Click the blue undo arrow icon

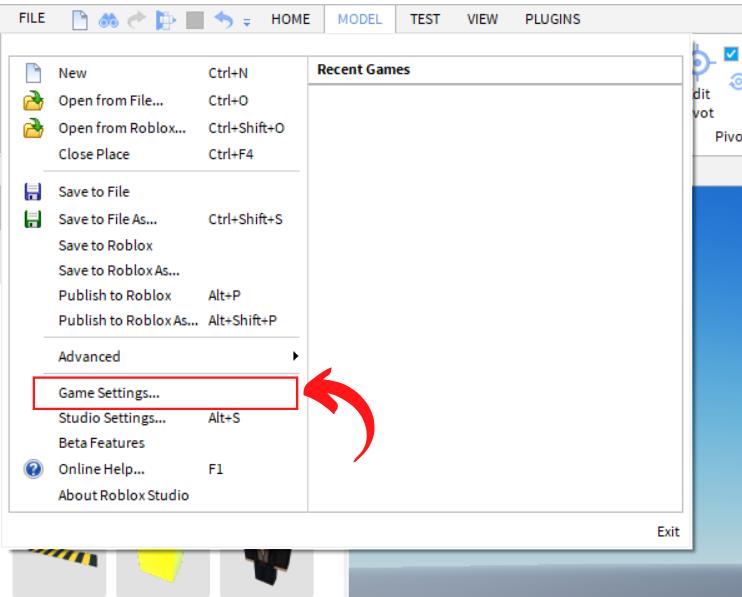pyautogui.click(x=223, y=20)
